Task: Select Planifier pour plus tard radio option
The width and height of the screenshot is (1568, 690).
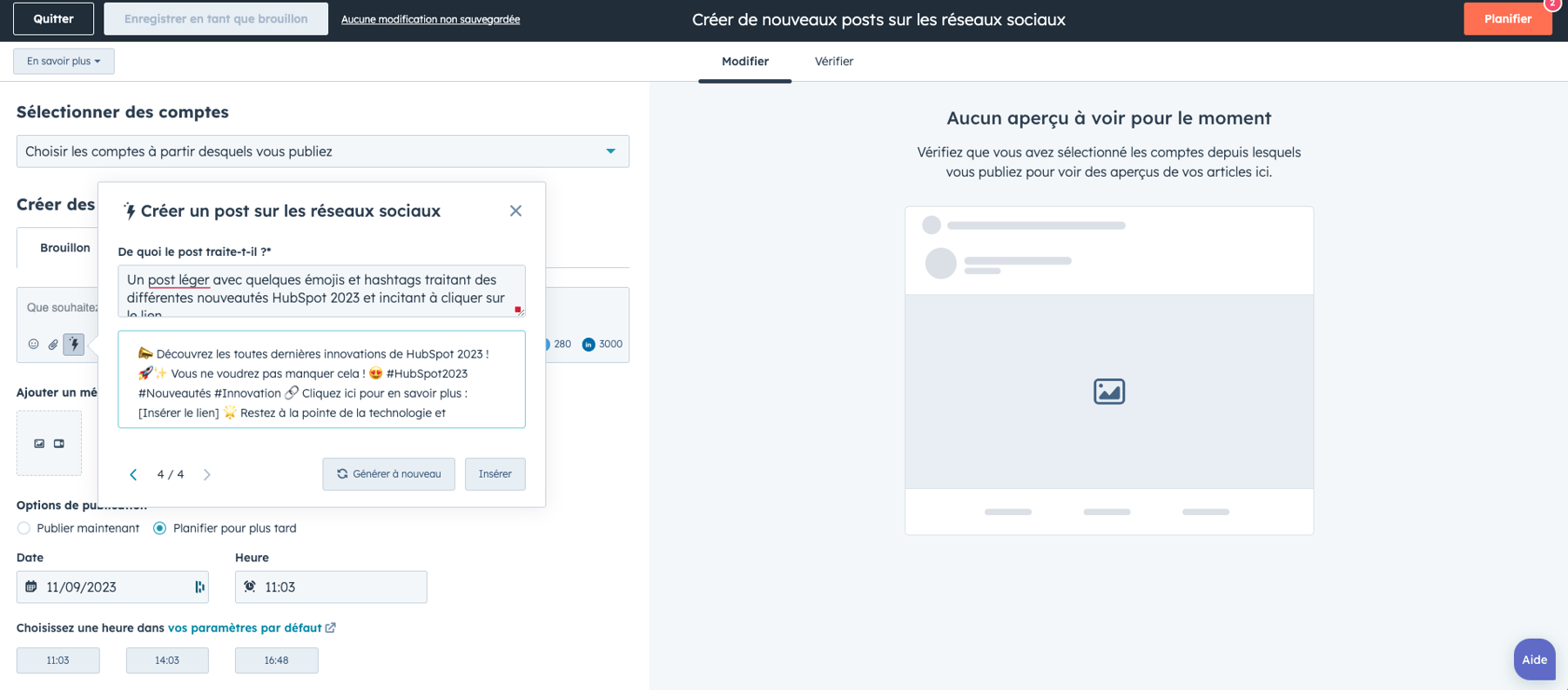Action: point(160,528)
